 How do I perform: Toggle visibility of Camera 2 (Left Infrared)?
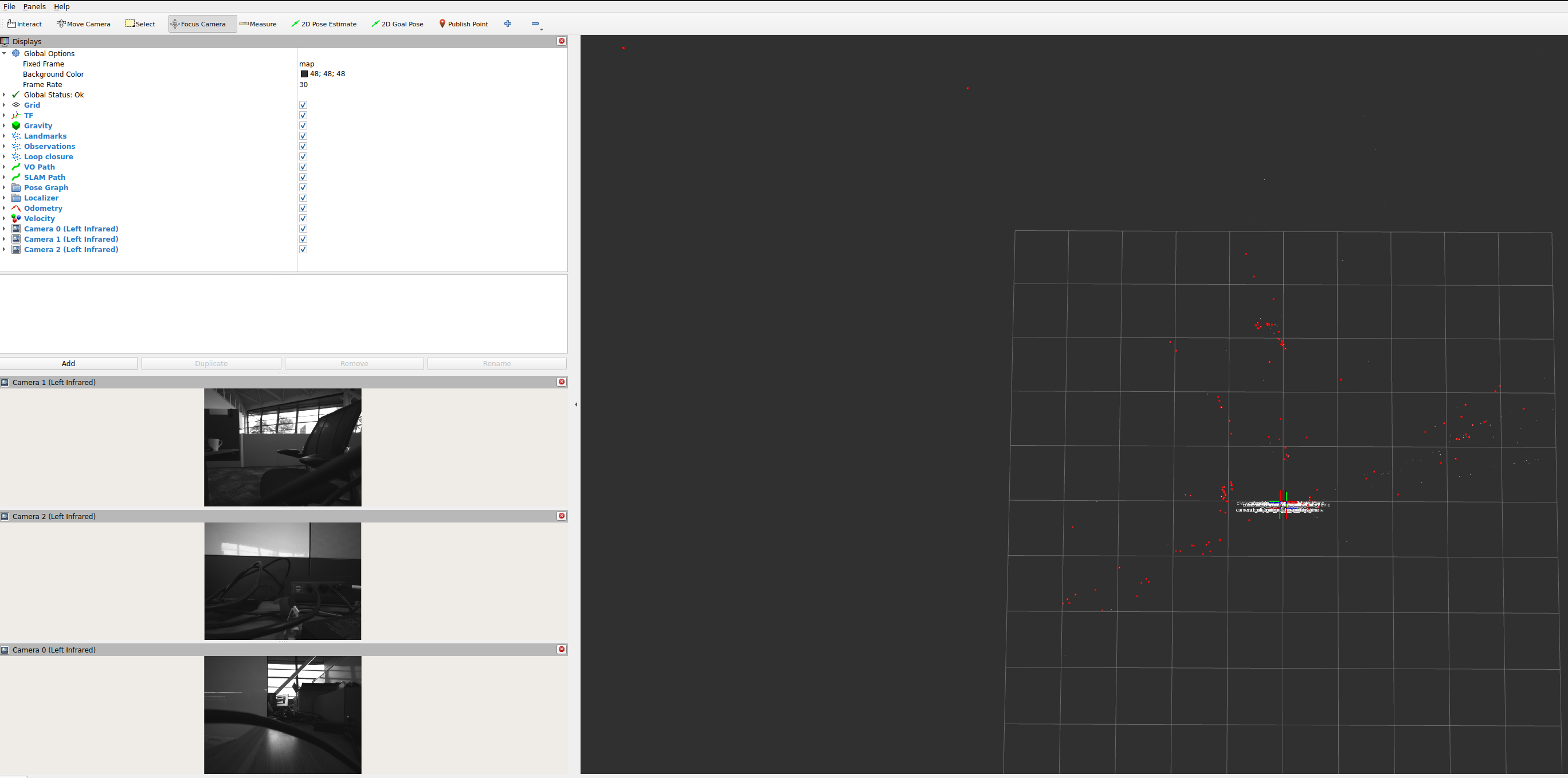pyautogui.click(x=303, y=249)
